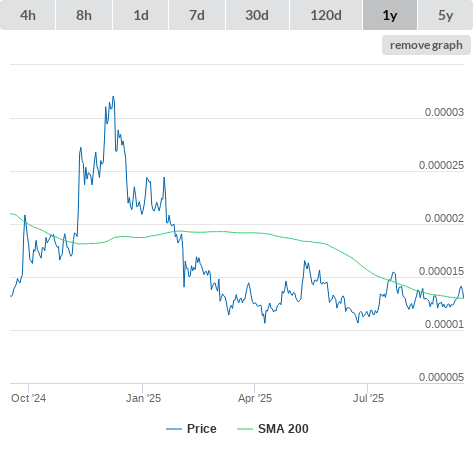Viewport: 474px width, 455px height.
Task: Click the Oct '24 axis marker
Action: [x=29, y=398]
